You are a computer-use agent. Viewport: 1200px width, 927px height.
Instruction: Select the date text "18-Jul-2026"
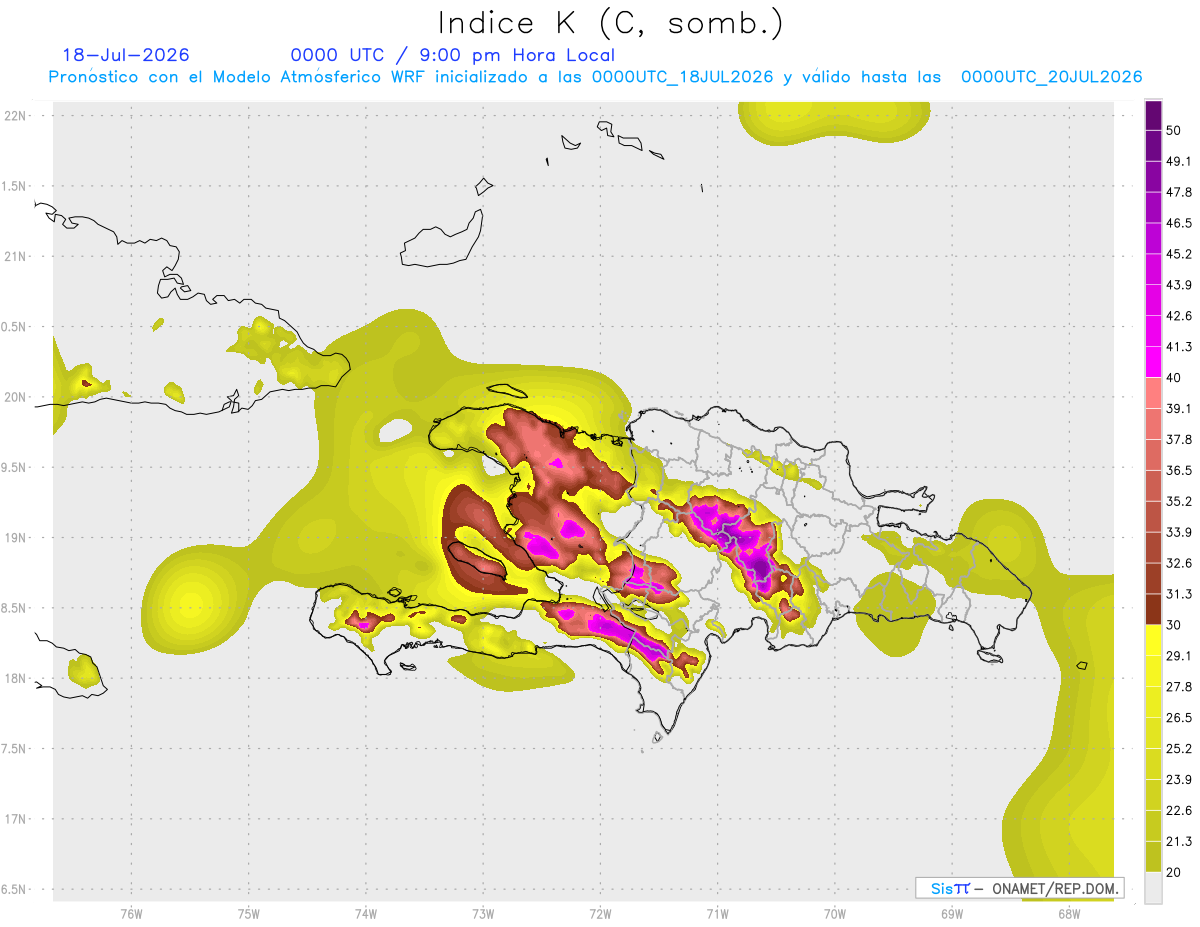pos(126,55)
